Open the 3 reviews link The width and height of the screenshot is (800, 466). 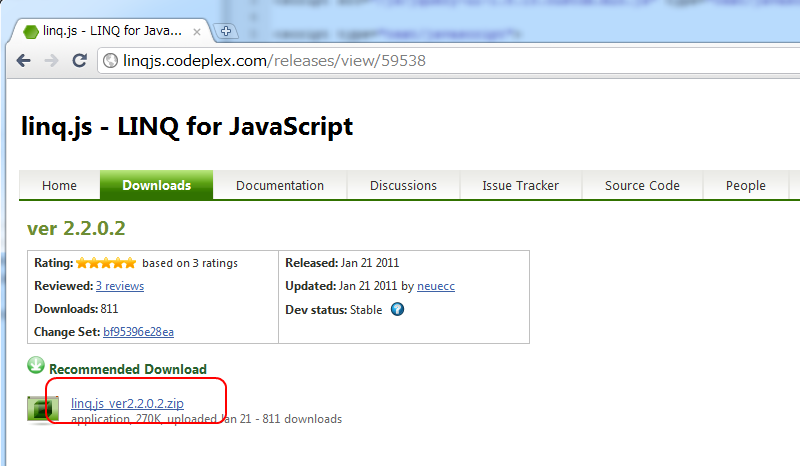[x=120, y=286]
